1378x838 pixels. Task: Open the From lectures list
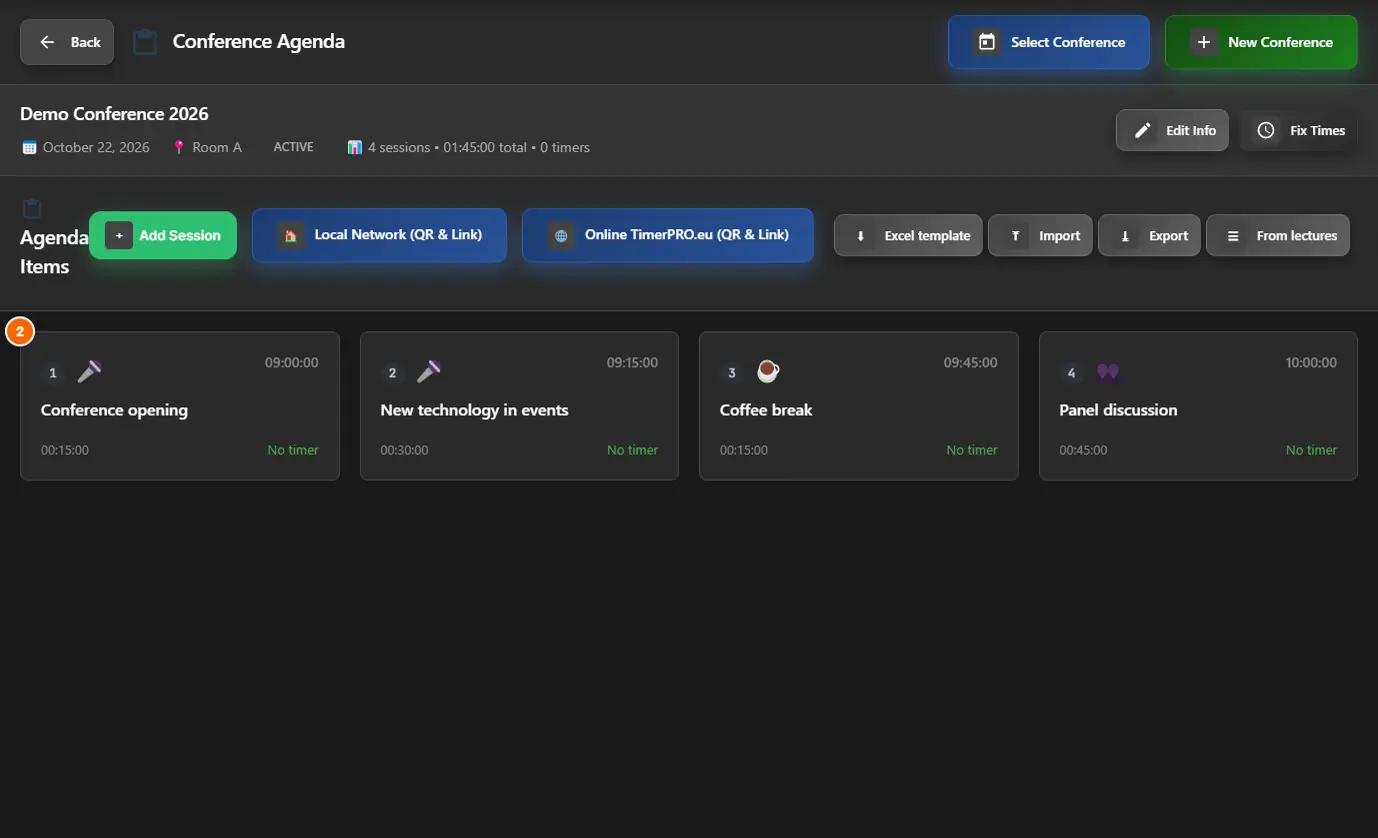click(x=1278, y=236)
